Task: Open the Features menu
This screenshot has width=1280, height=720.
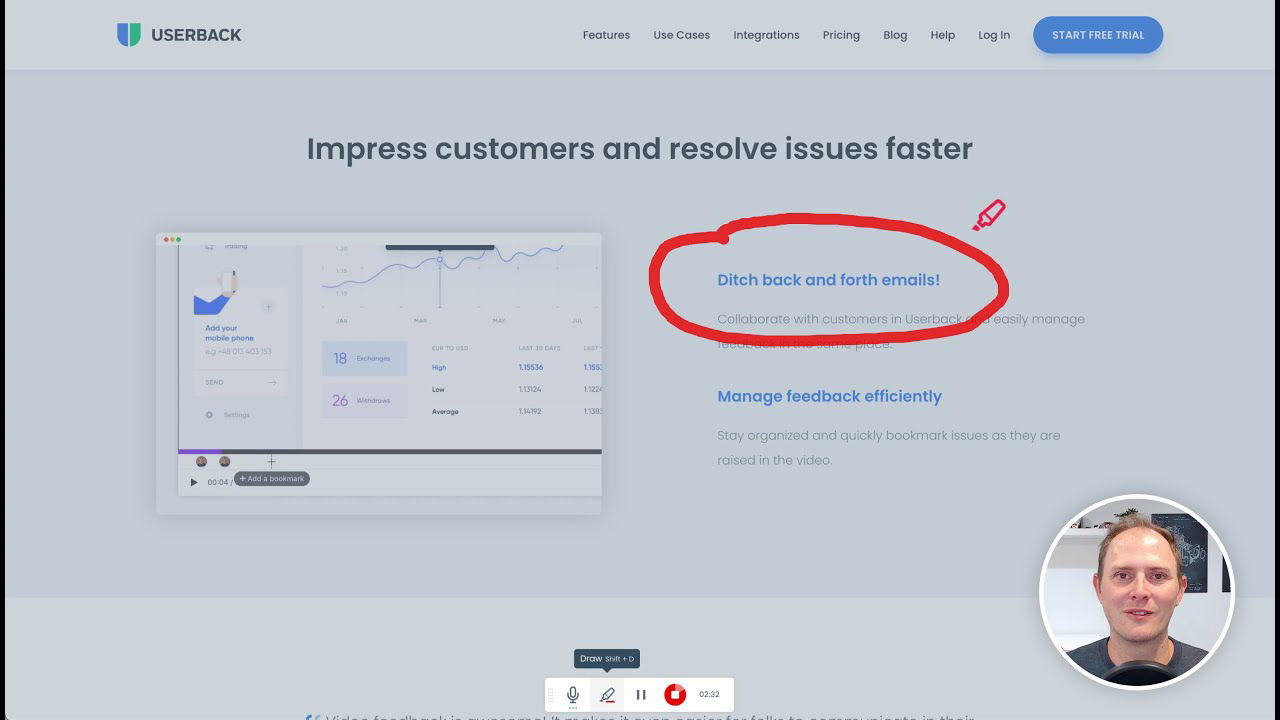Action: tap(606, 35)
